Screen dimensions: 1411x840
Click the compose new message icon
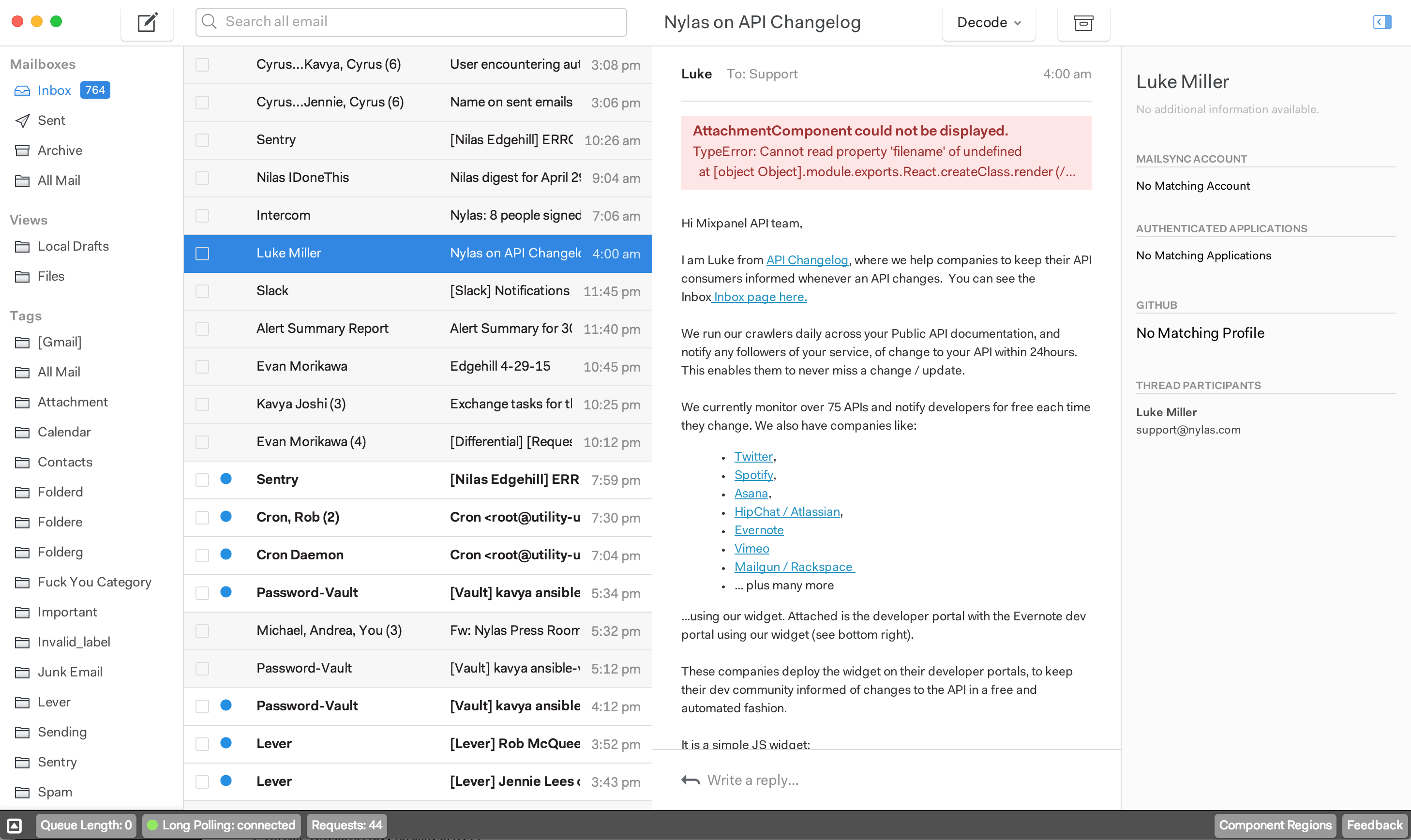point(147,23)
